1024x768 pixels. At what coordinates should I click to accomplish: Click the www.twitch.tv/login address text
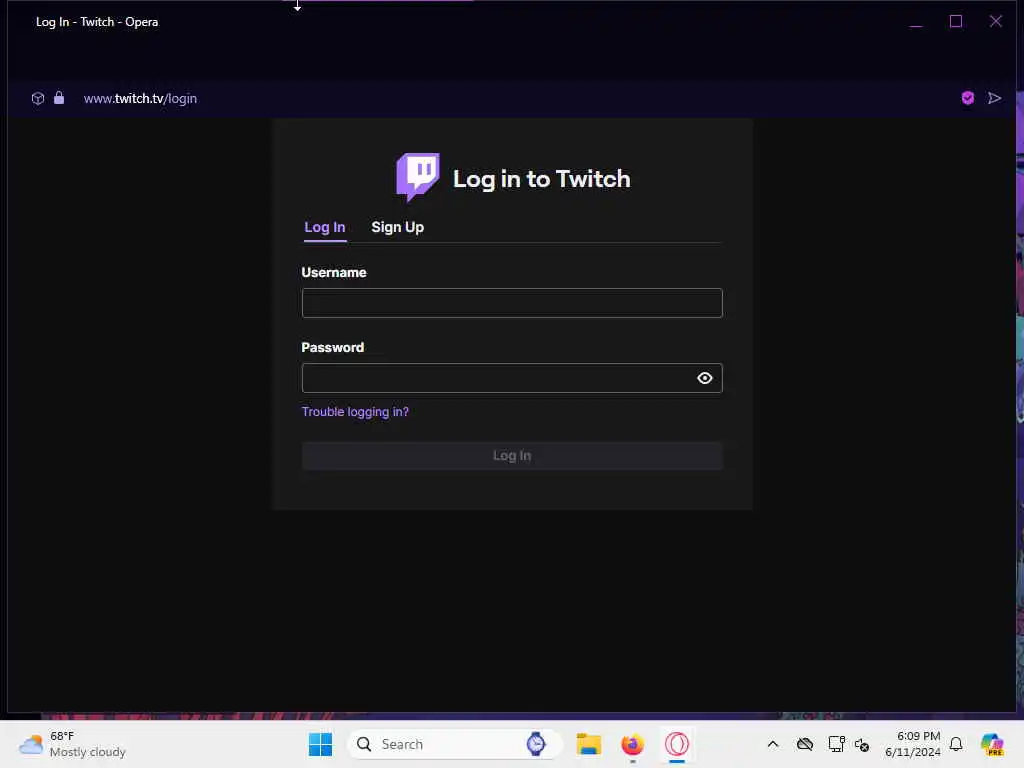140,99
